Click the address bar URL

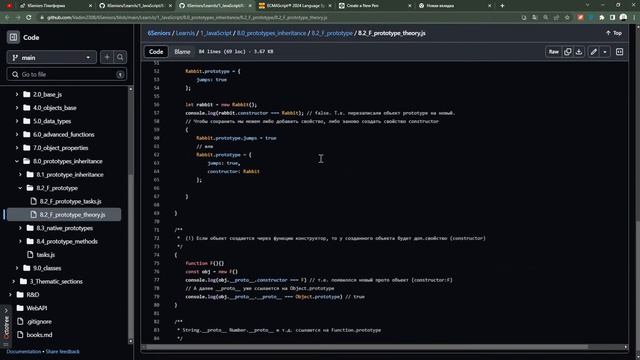(x=187, y=18)
